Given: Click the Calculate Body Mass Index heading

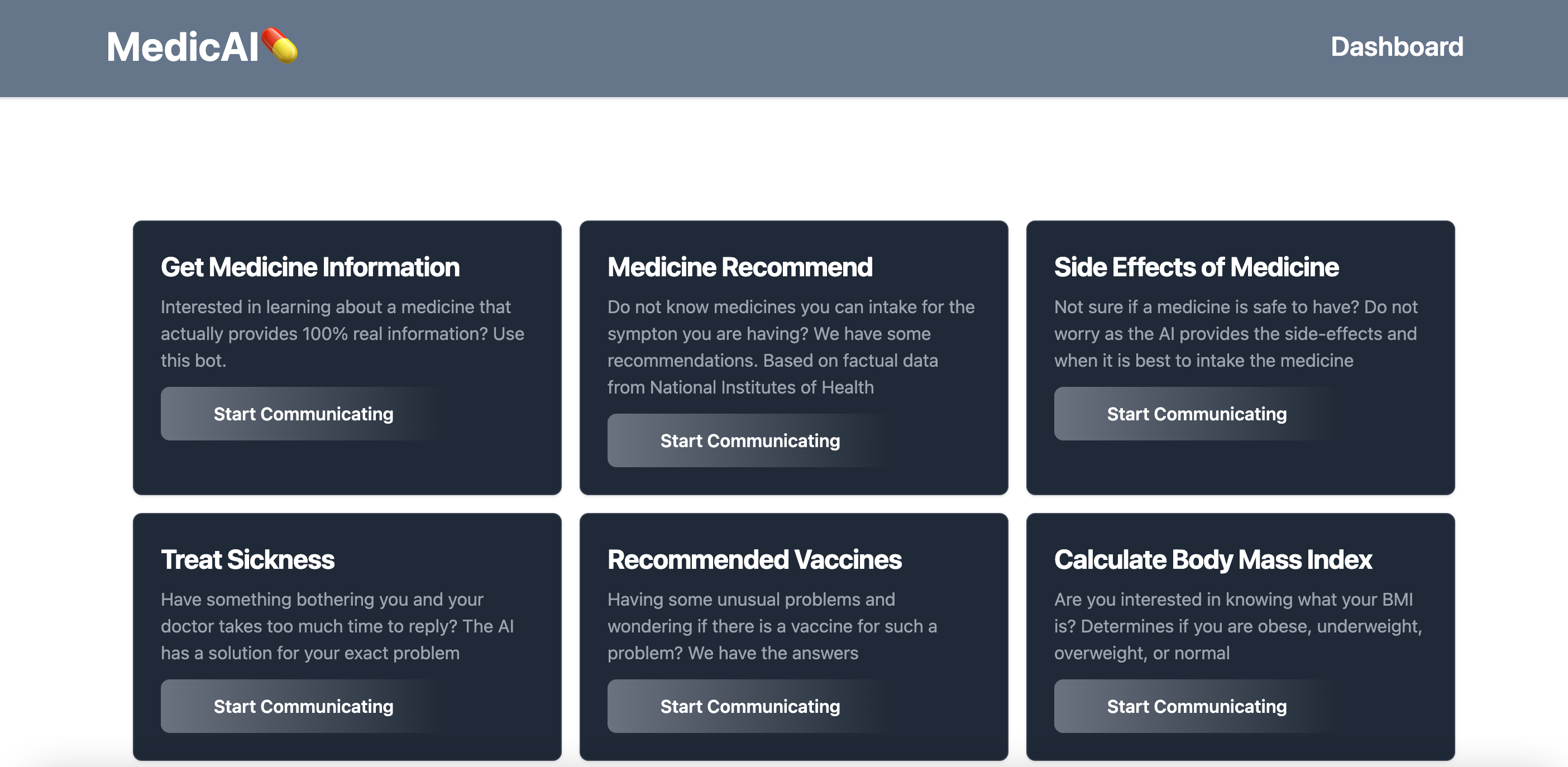Looking at the screenshot, I should click(x=1213, y=559).
